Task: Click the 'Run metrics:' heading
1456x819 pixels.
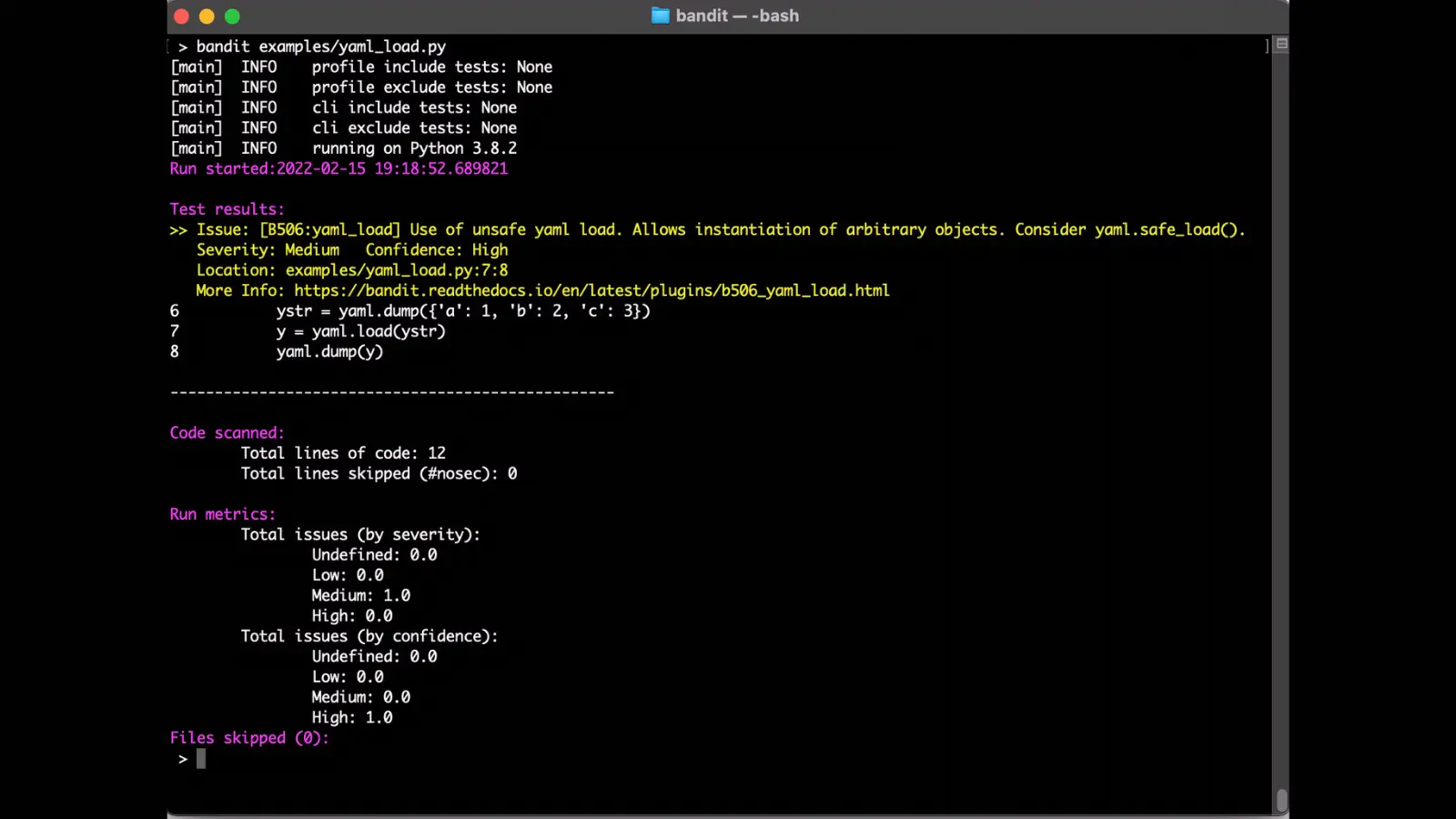Action: tap(222, 514)
